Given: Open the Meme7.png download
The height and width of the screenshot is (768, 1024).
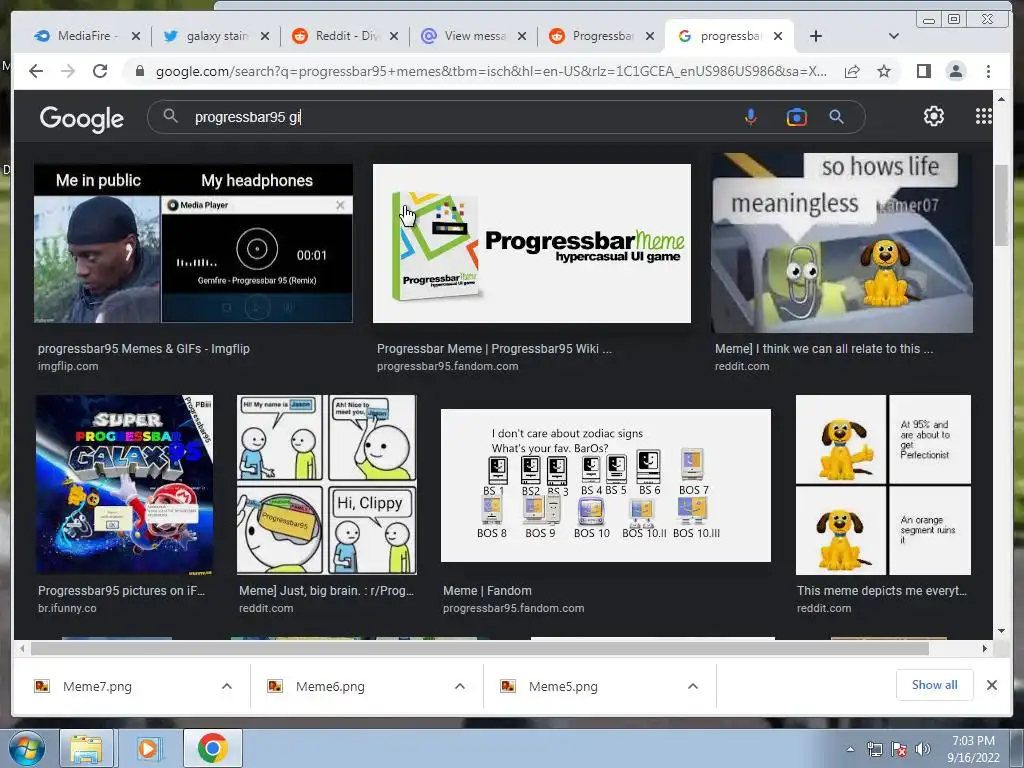Looking at the screenshot, I should click(97, 686).
